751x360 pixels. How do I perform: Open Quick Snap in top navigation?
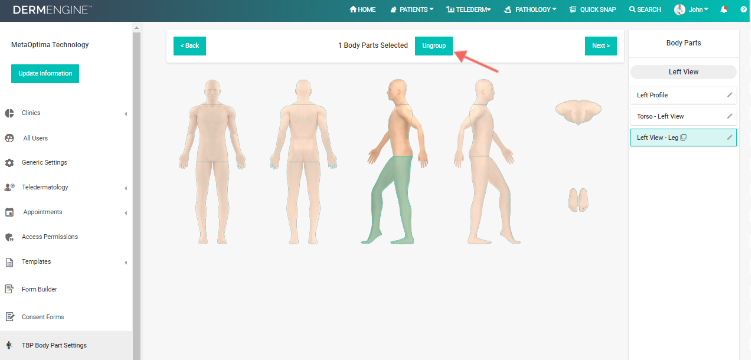(x=593, y=9)
